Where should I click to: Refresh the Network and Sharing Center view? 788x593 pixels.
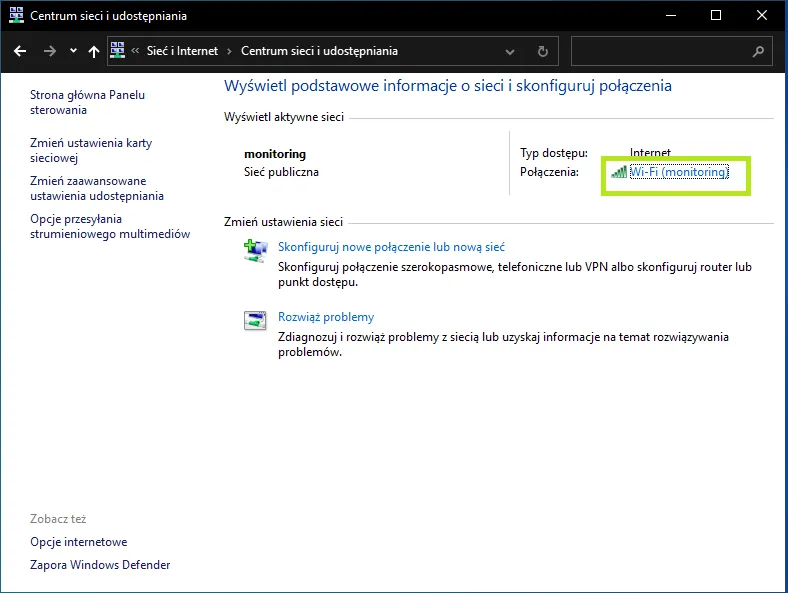pos(543,51)
